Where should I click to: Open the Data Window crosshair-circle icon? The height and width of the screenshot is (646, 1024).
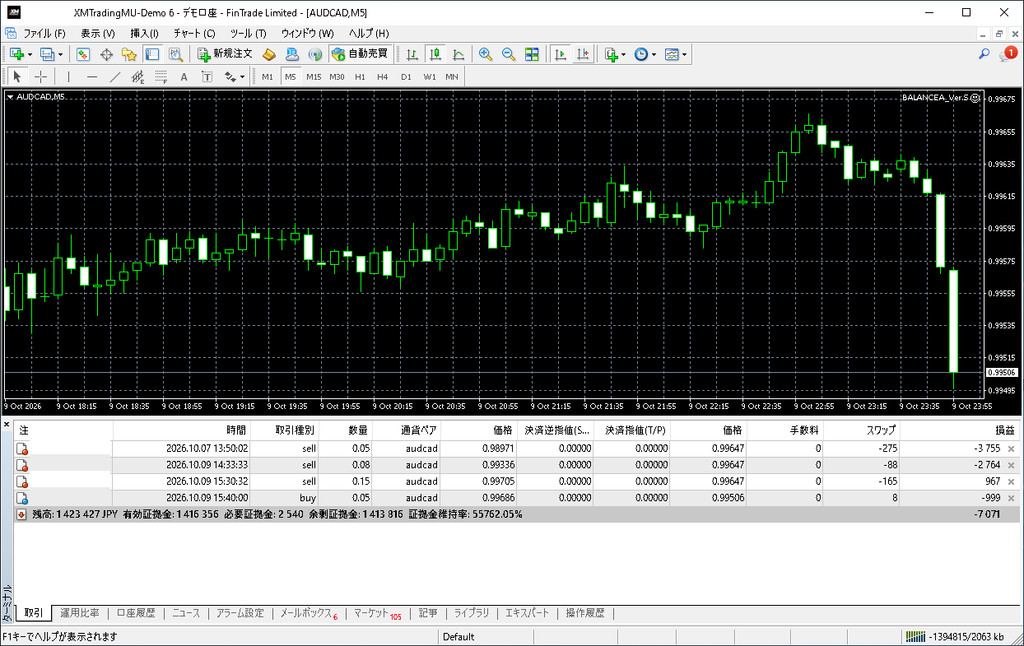tap(106, 54)
